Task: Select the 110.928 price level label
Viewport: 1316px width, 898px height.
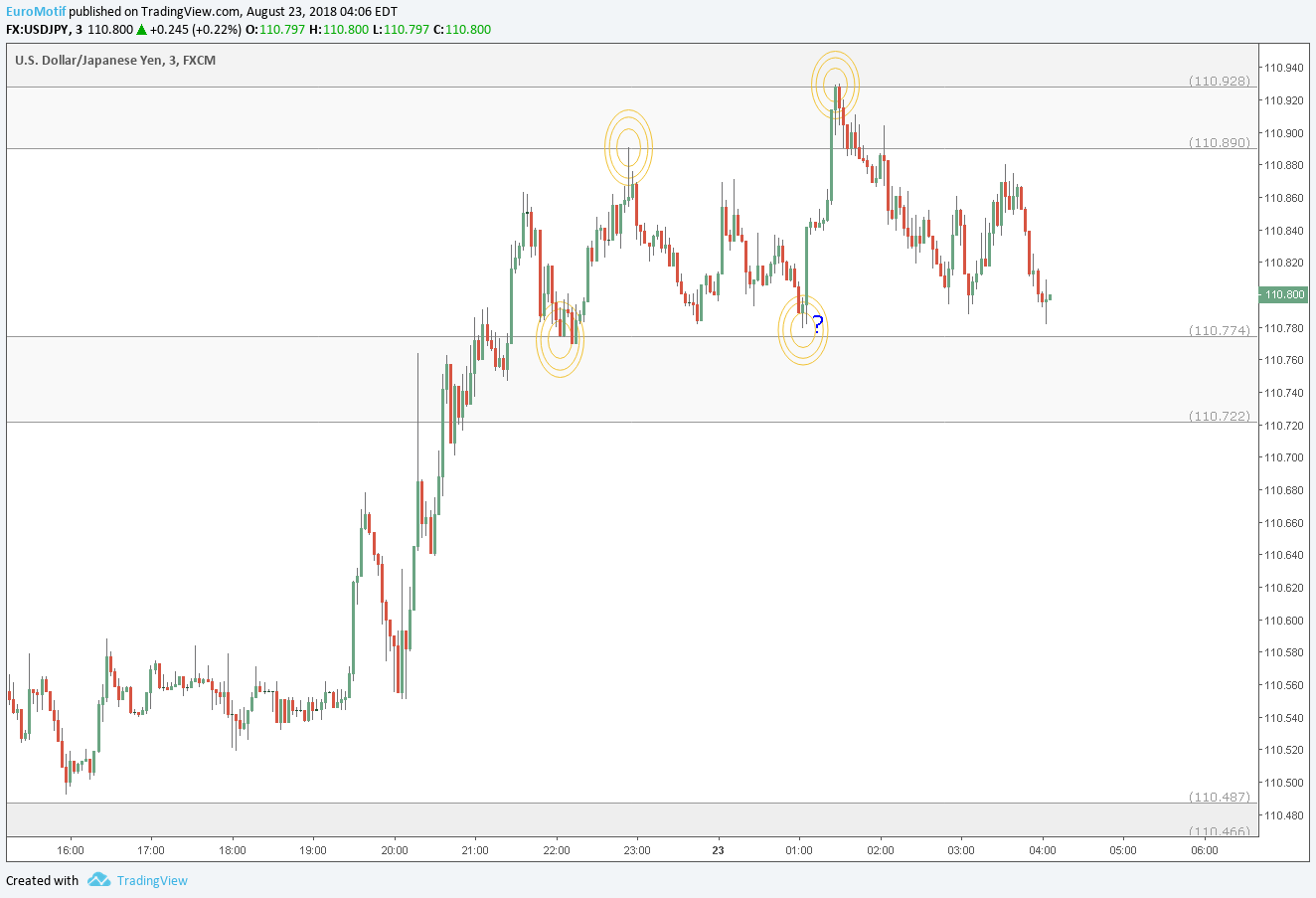Action: (x=1219, y=81)
